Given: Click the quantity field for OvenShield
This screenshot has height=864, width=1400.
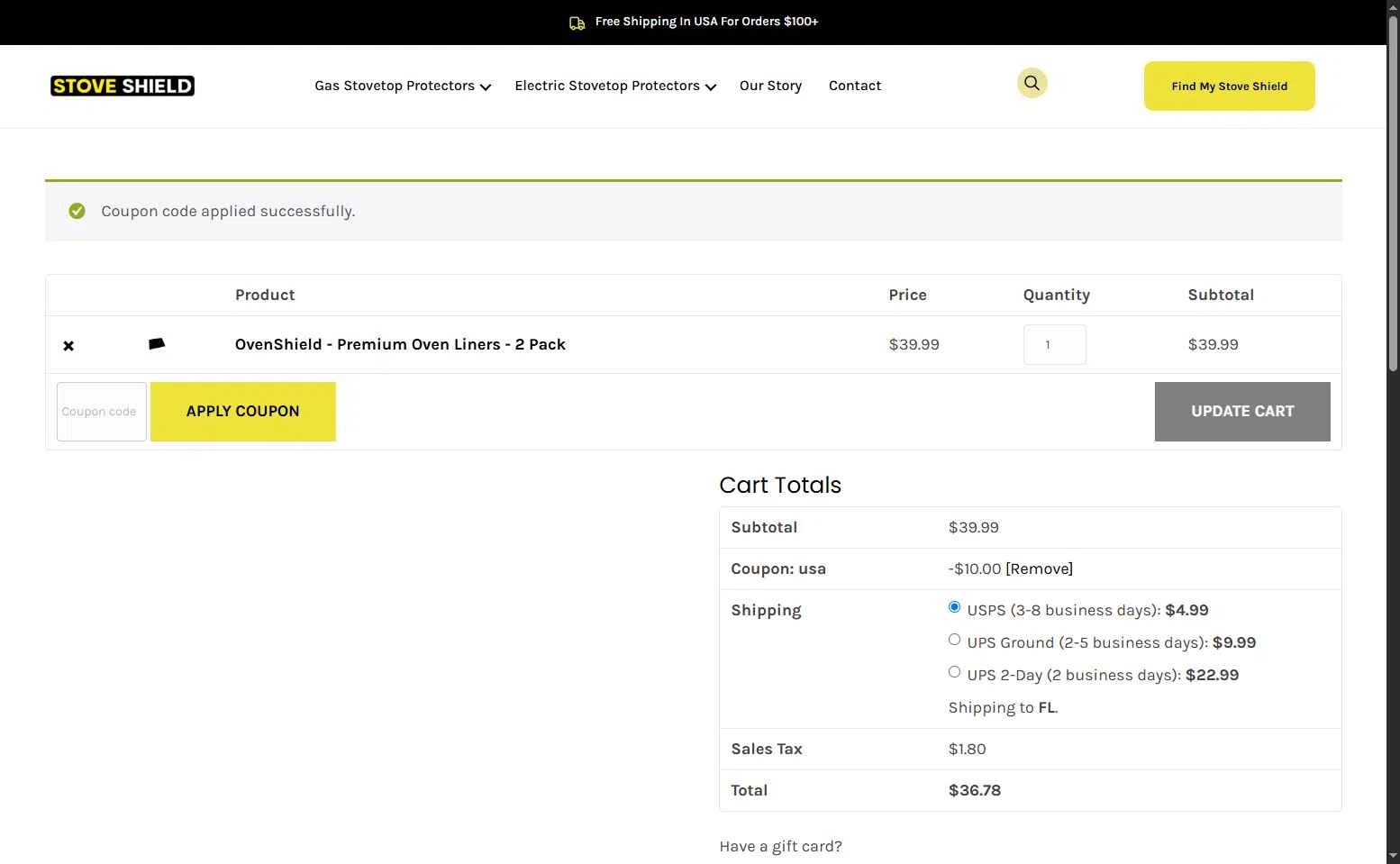Looking at the screenshot, I should point(1055,344).
